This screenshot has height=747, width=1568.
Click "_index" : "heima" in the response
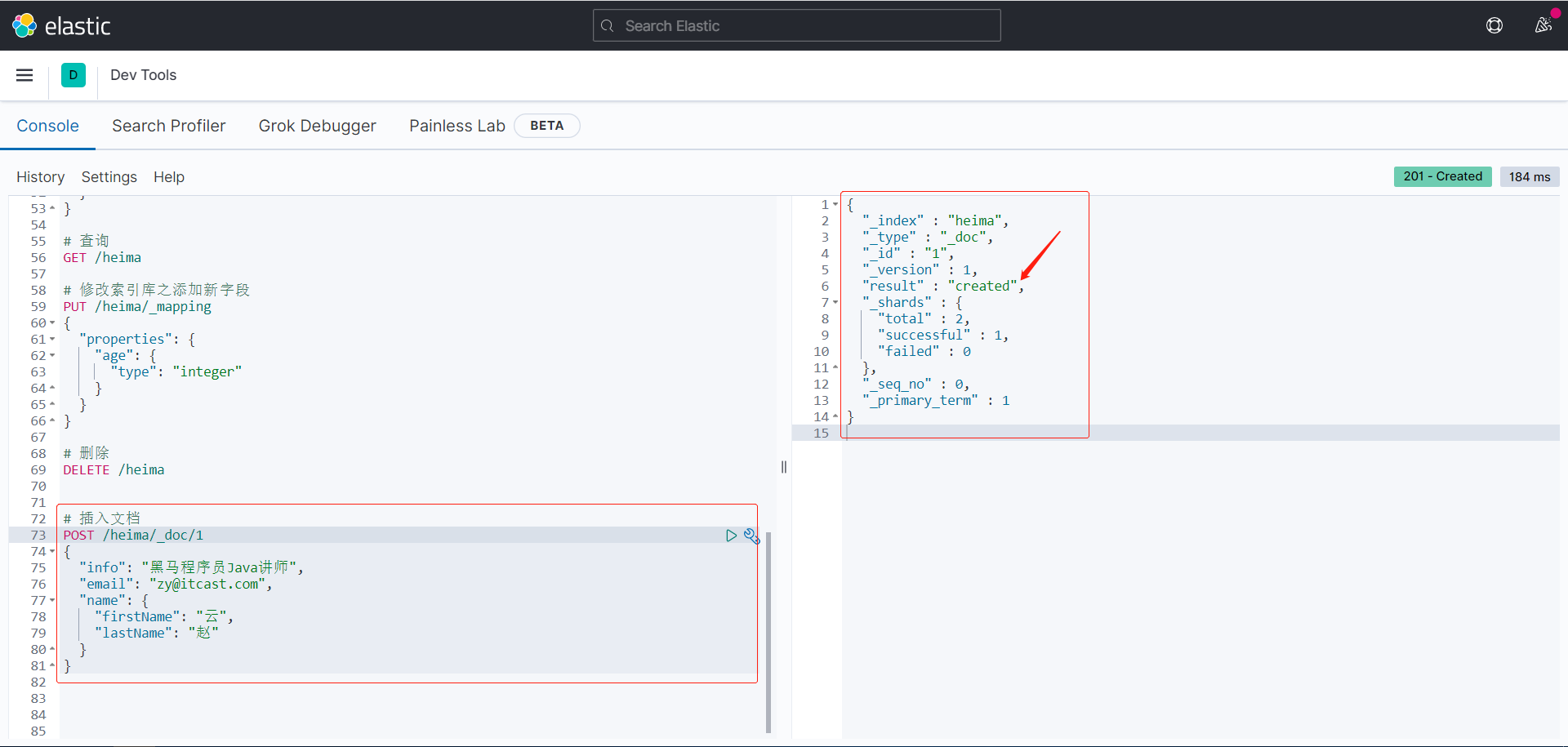tap(935, 221)
